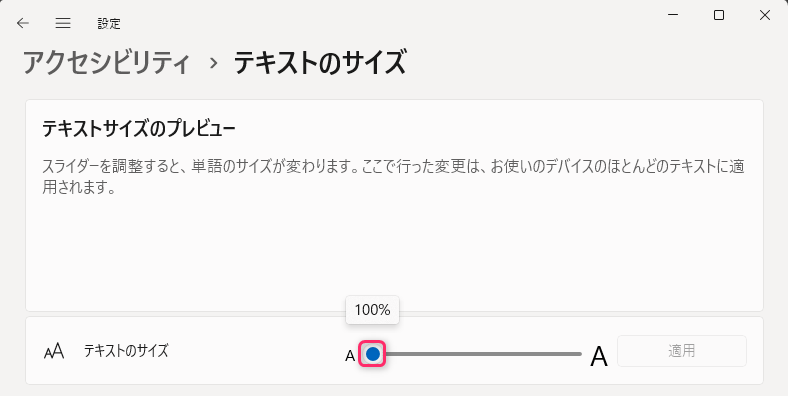This screenshot has height=396, width=788.
Task: Minimize the Settings window
Action: (x=673, y=15)
